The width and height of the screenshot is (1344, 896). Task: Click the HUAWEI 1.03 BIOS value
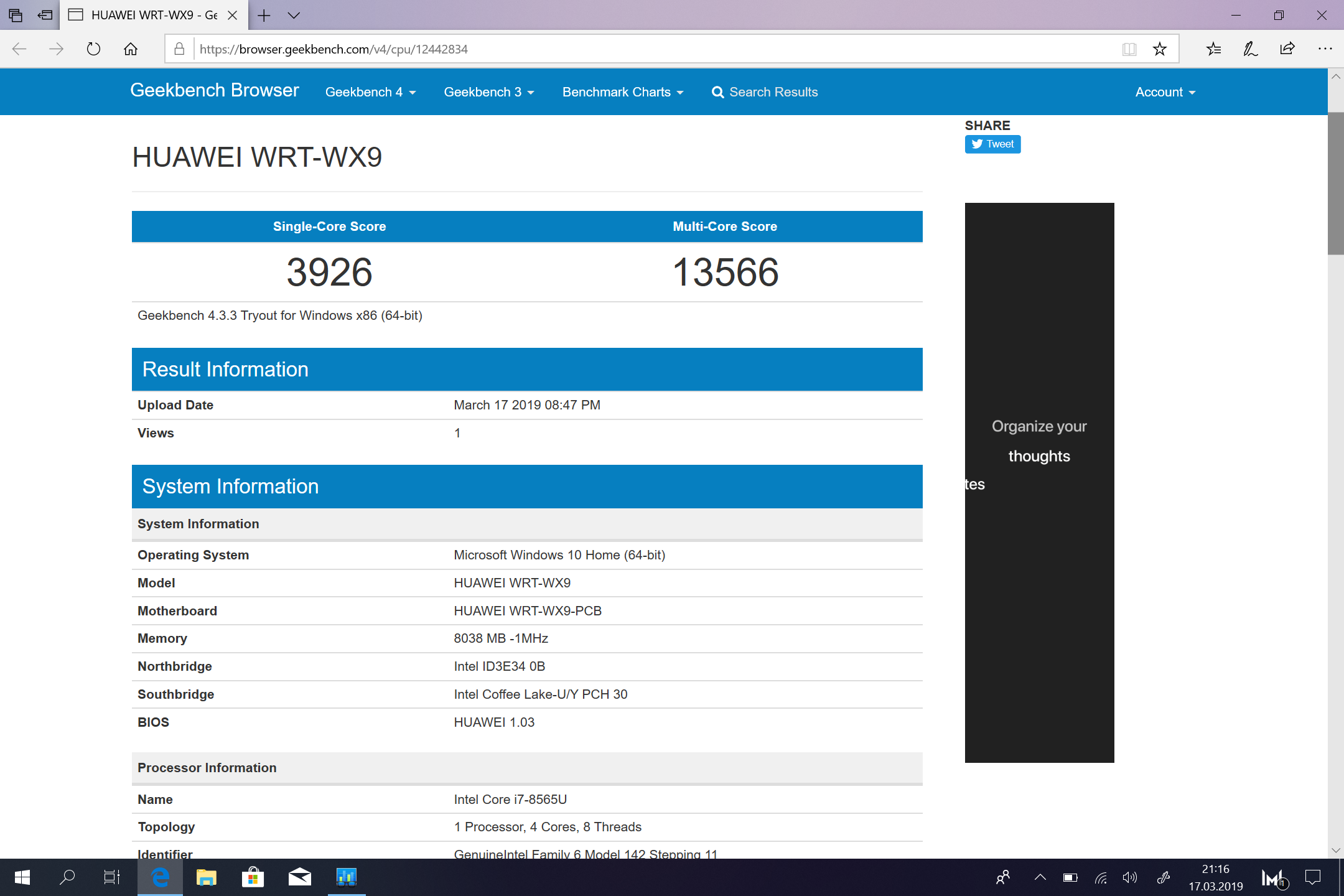tap(494, 722)
